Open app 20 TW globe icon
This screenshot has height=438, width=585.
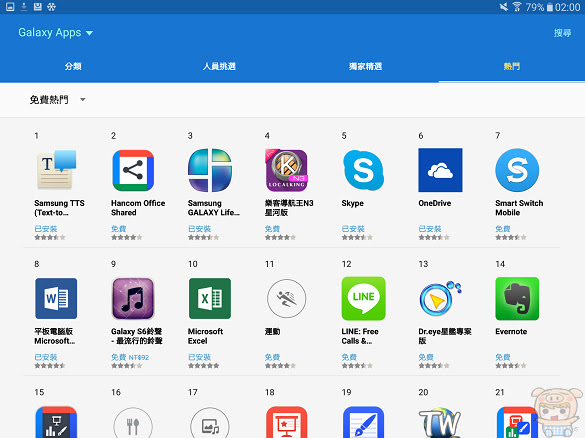coord(440,423)
